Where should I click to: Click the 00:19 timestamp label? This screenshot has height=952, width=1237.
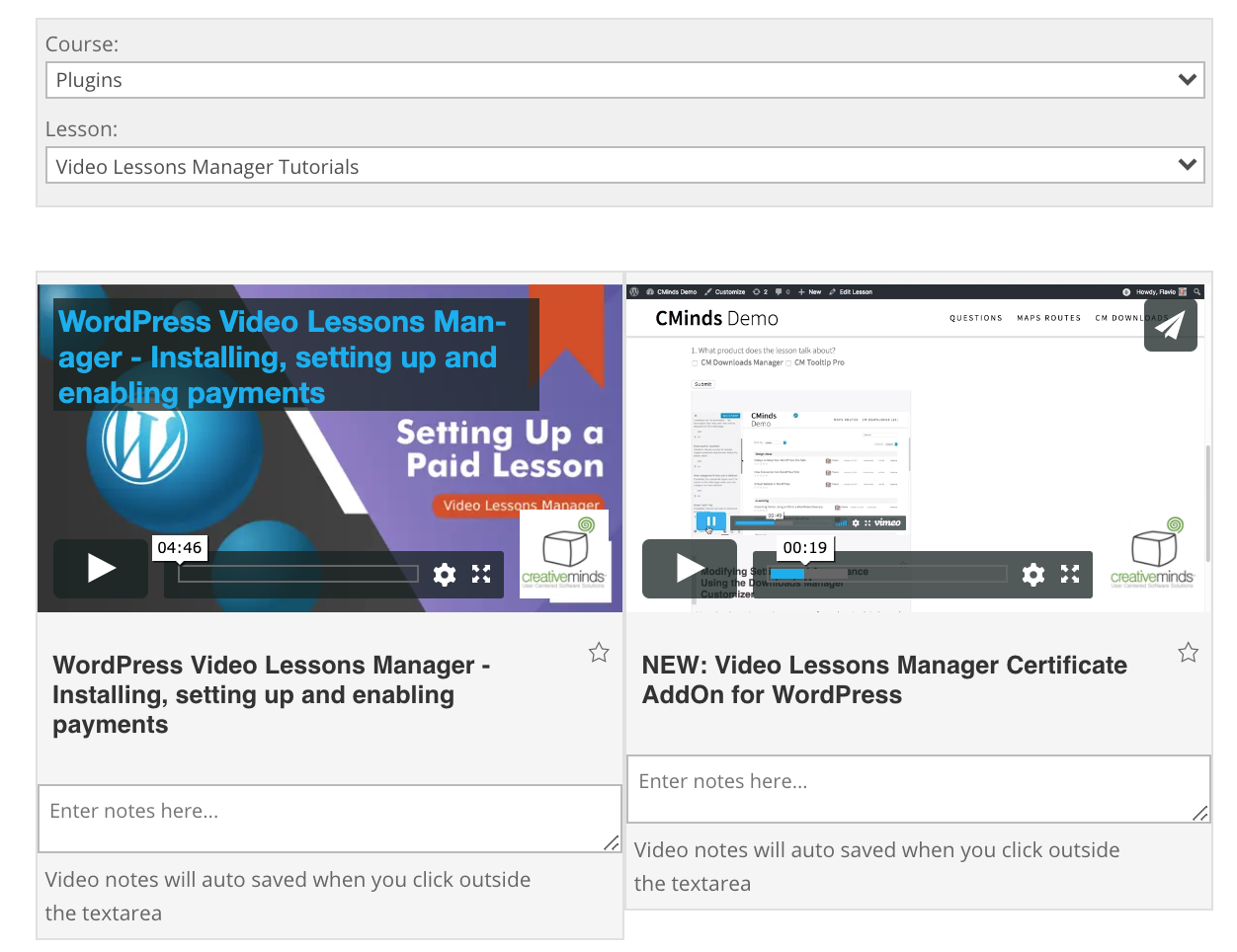pos(805,548)
